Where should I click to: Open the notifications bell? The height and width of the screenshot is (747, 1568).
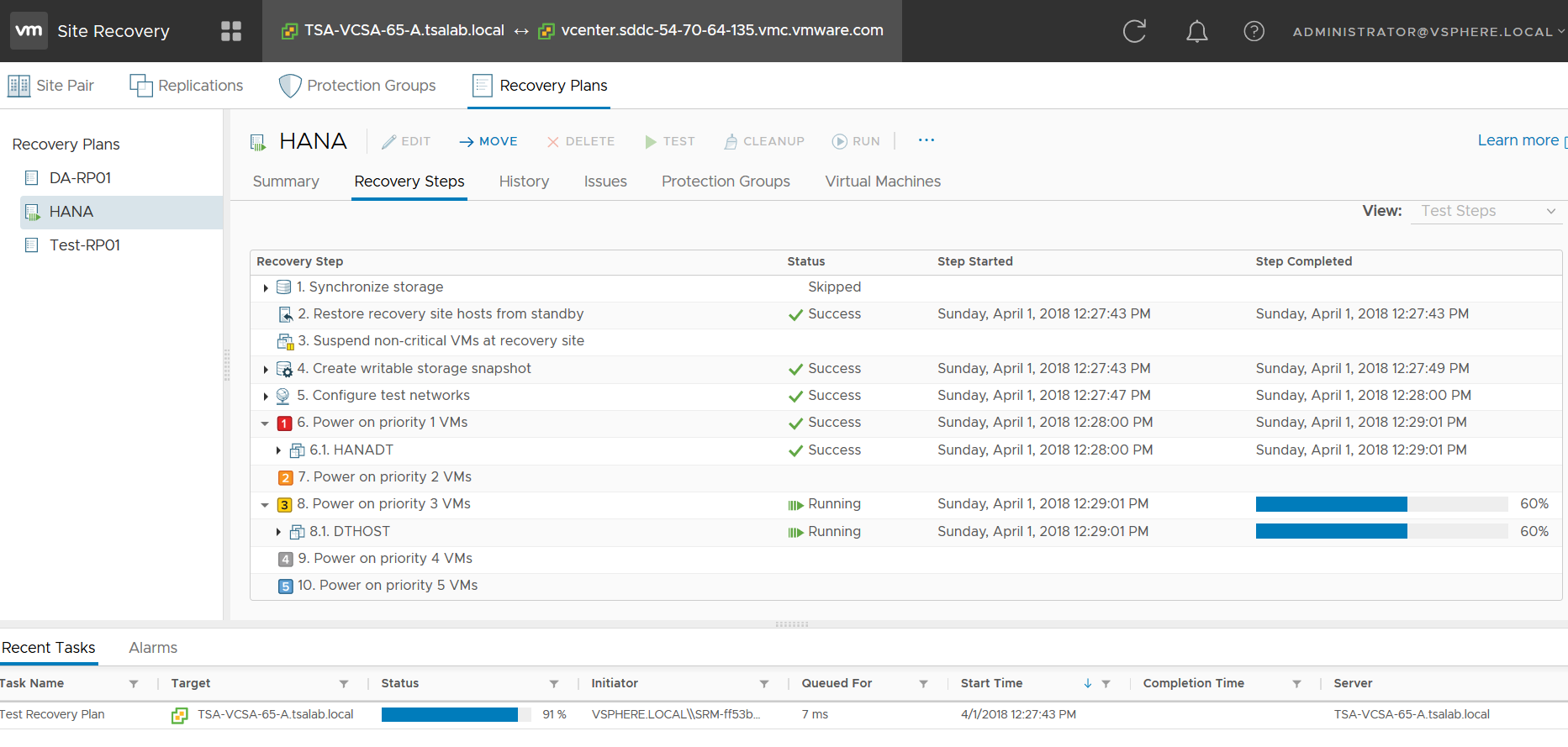tap(1196, 31)
